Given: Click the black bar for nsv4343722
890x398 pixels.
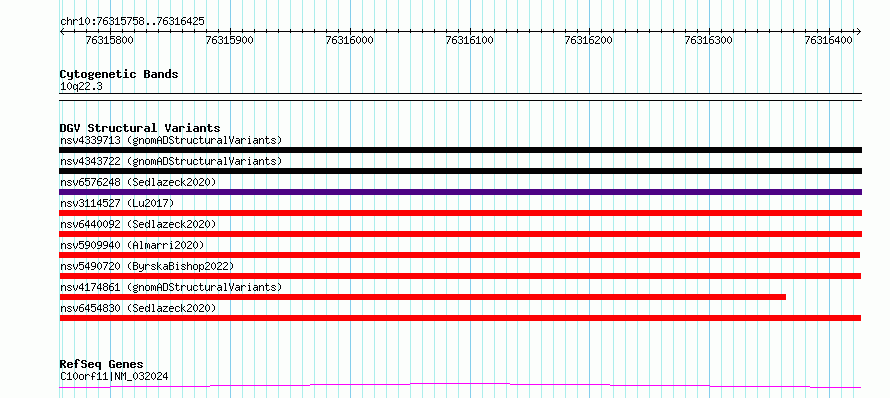Looking at the screenshot, I should (460, 171).
